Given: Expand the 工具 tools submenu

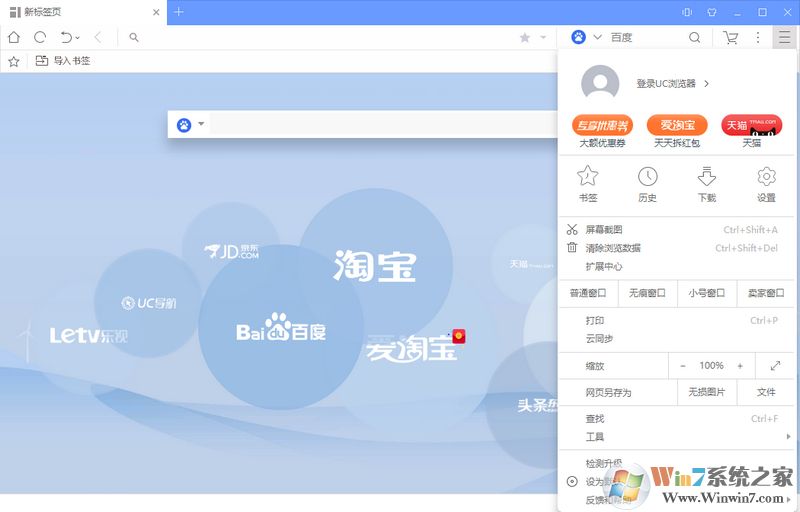Looking at the screenshot, I should tap(677, 437).
